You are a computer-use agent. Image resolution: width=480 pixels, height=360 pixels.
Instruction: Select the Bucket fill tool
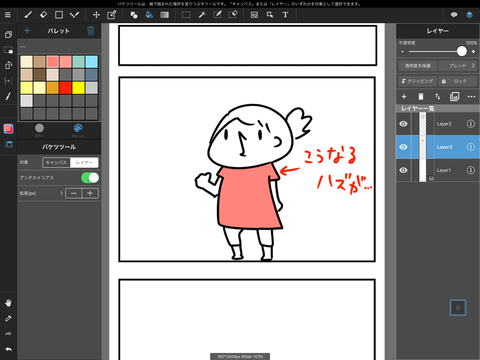point(149,15)
